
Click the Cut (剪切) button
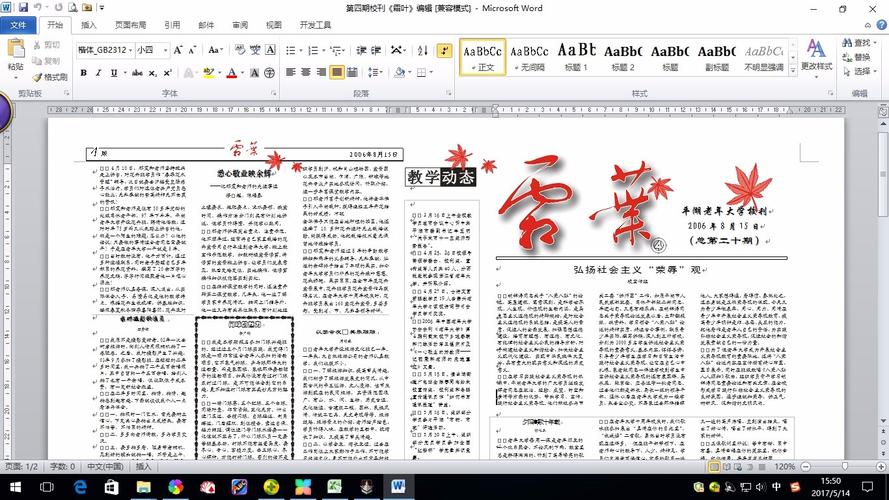pyautogui.click(x=46, y=45)
